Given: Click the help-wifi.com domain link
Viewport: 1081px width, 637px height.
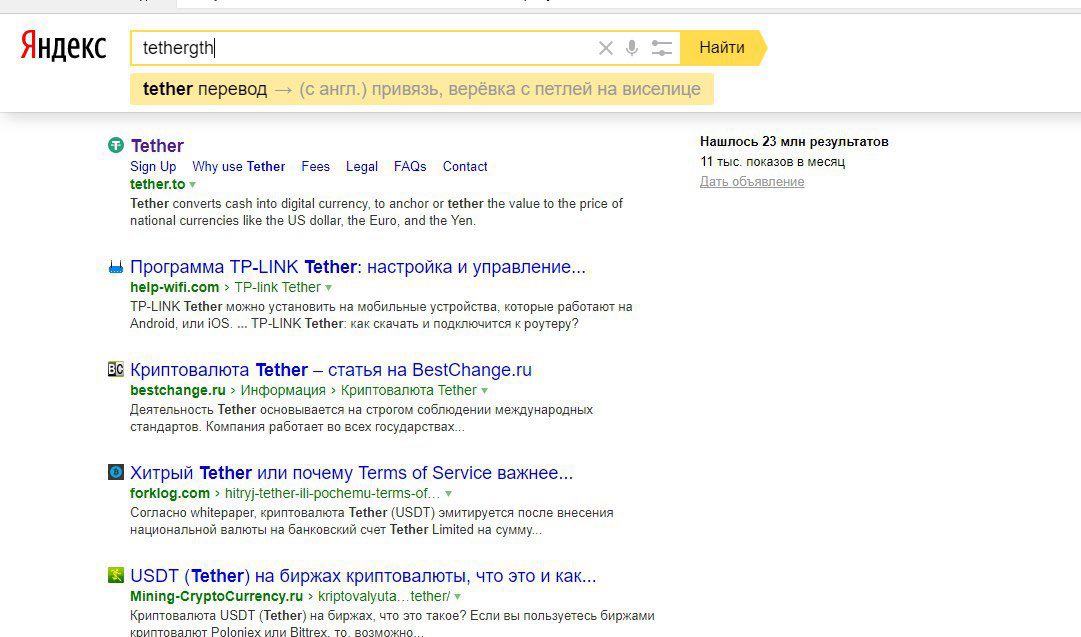Looking at the screenshot, I should 174,287.
